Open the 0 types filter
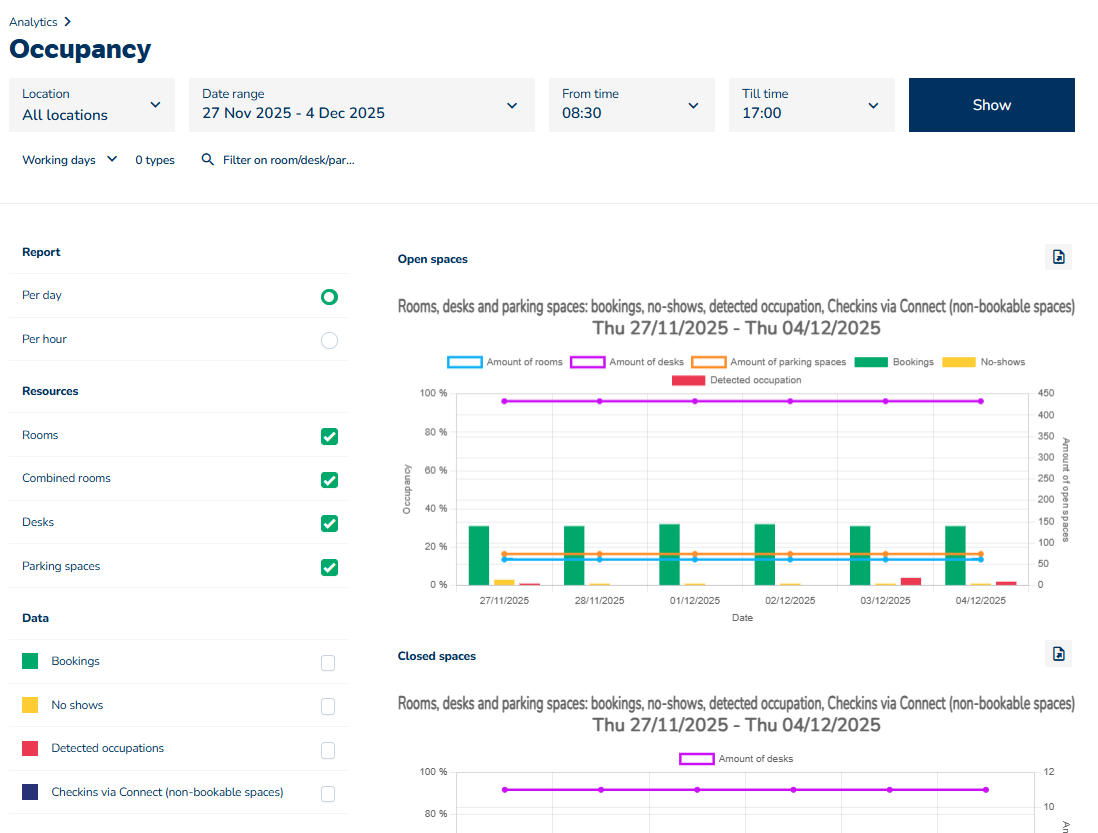Screen dimensions: 1098x833 [x=155, y=160]
